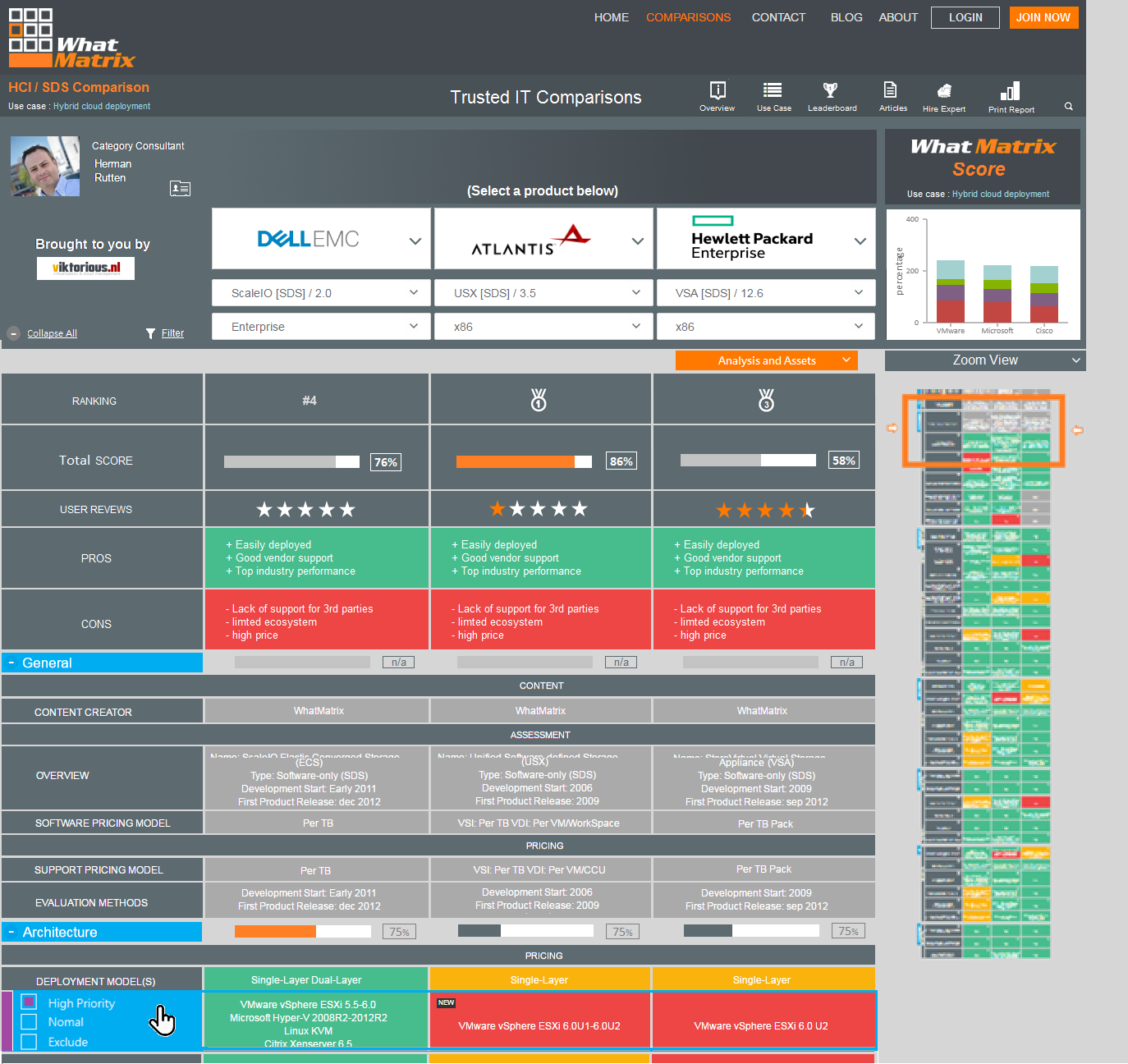Open the ScaleIO [SDS] / 2.0 product dropdown
This screenshot has height=1064, width=1128.
click(x=321, y=293)
